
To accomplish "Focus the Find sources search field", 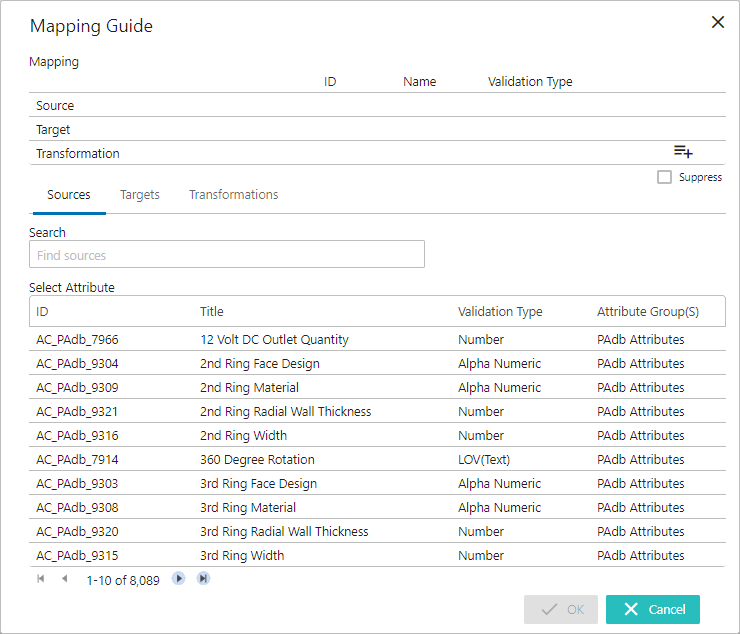I will 227,255.
